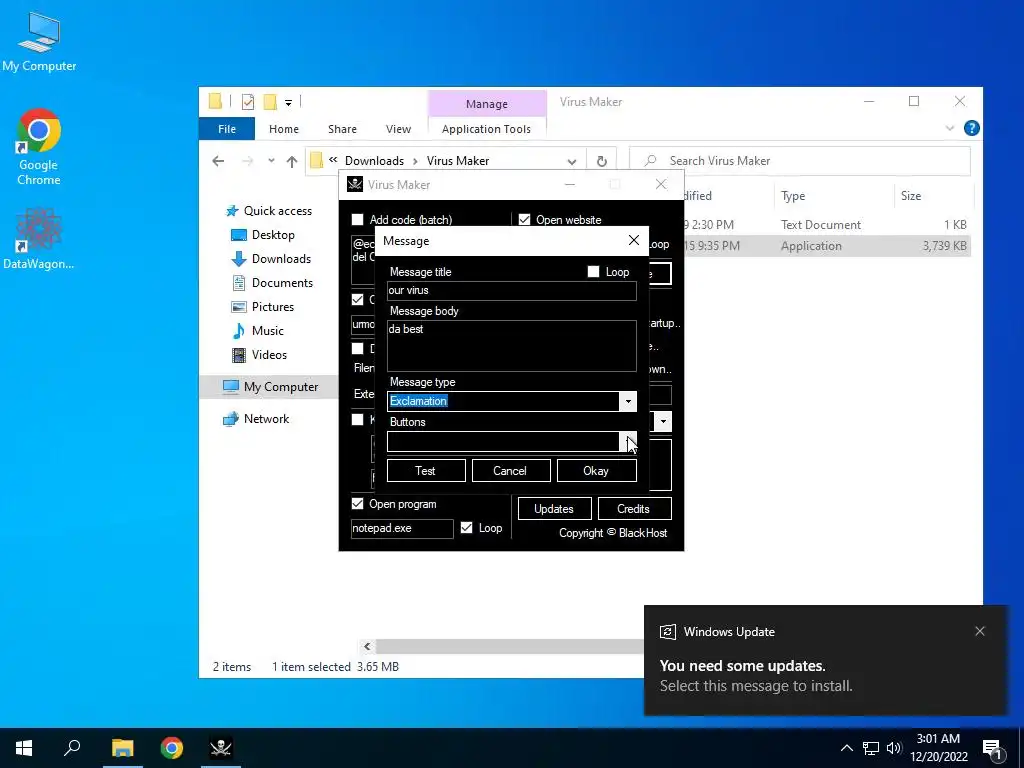This screenshot has width=1024, height=768.
Task: Open My Computer desktop icon
Action: [39, 42]
